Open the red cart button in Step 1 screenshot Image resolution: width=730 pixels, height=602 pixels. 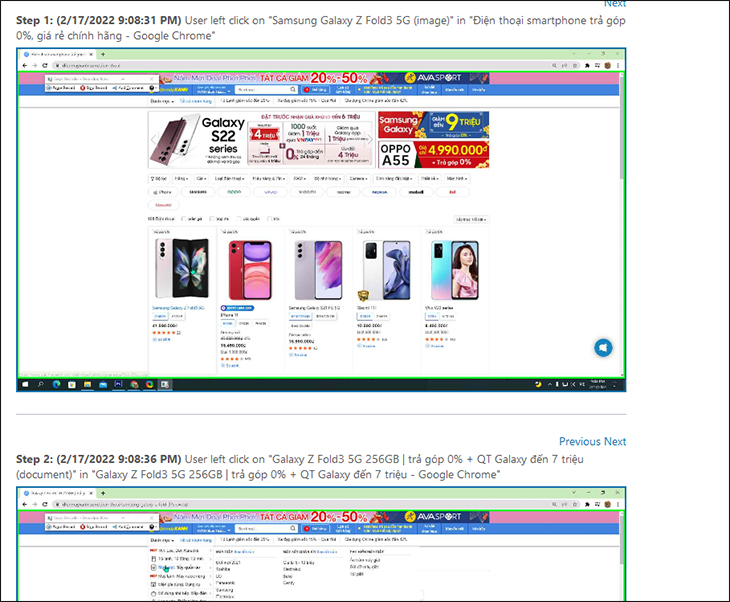[x=316, y=89]
